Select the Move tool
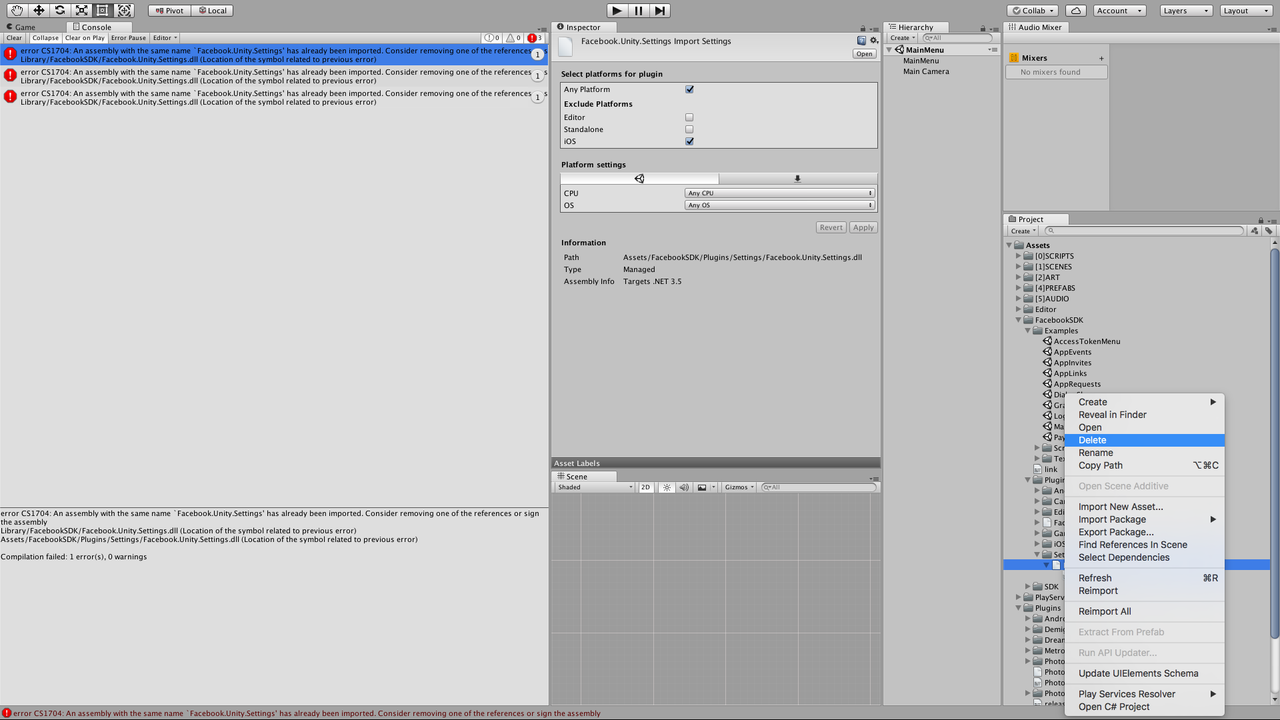Viewport: 1280px width, 720px height. coord(38,10)
